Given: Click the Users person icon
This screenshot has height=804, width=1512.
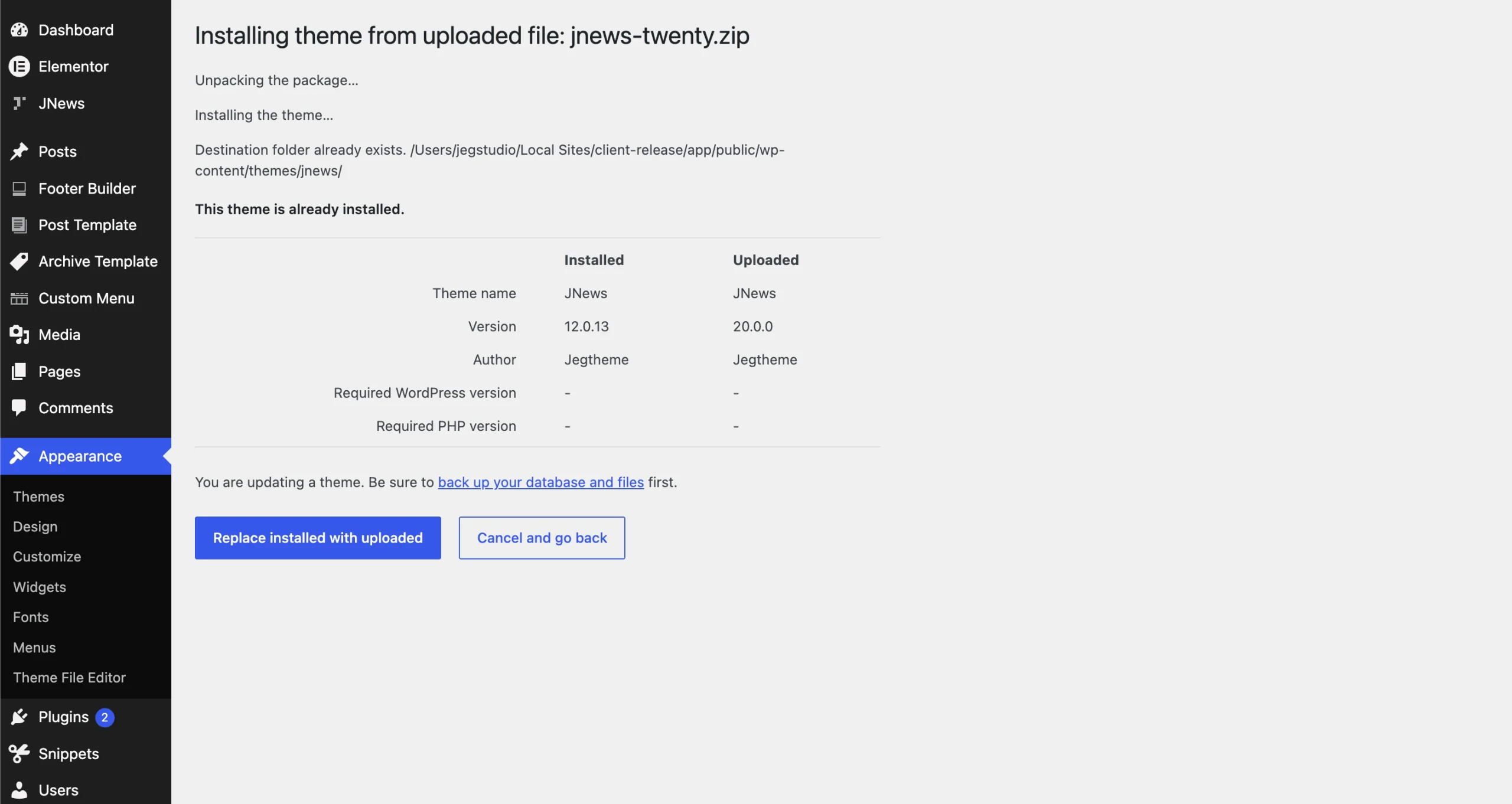Looking at the screenshot, I should pyautogui.click(x=19, y=790).
